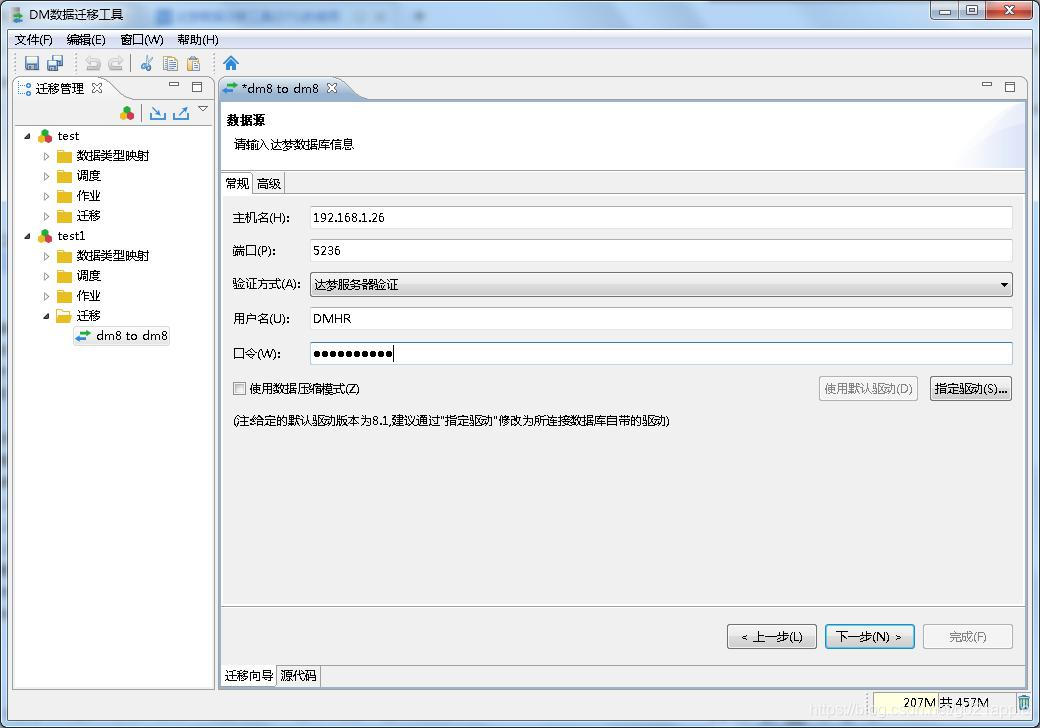Expand 作业 folder under test
Viewport: 1040px width, 728px height.
46,196
